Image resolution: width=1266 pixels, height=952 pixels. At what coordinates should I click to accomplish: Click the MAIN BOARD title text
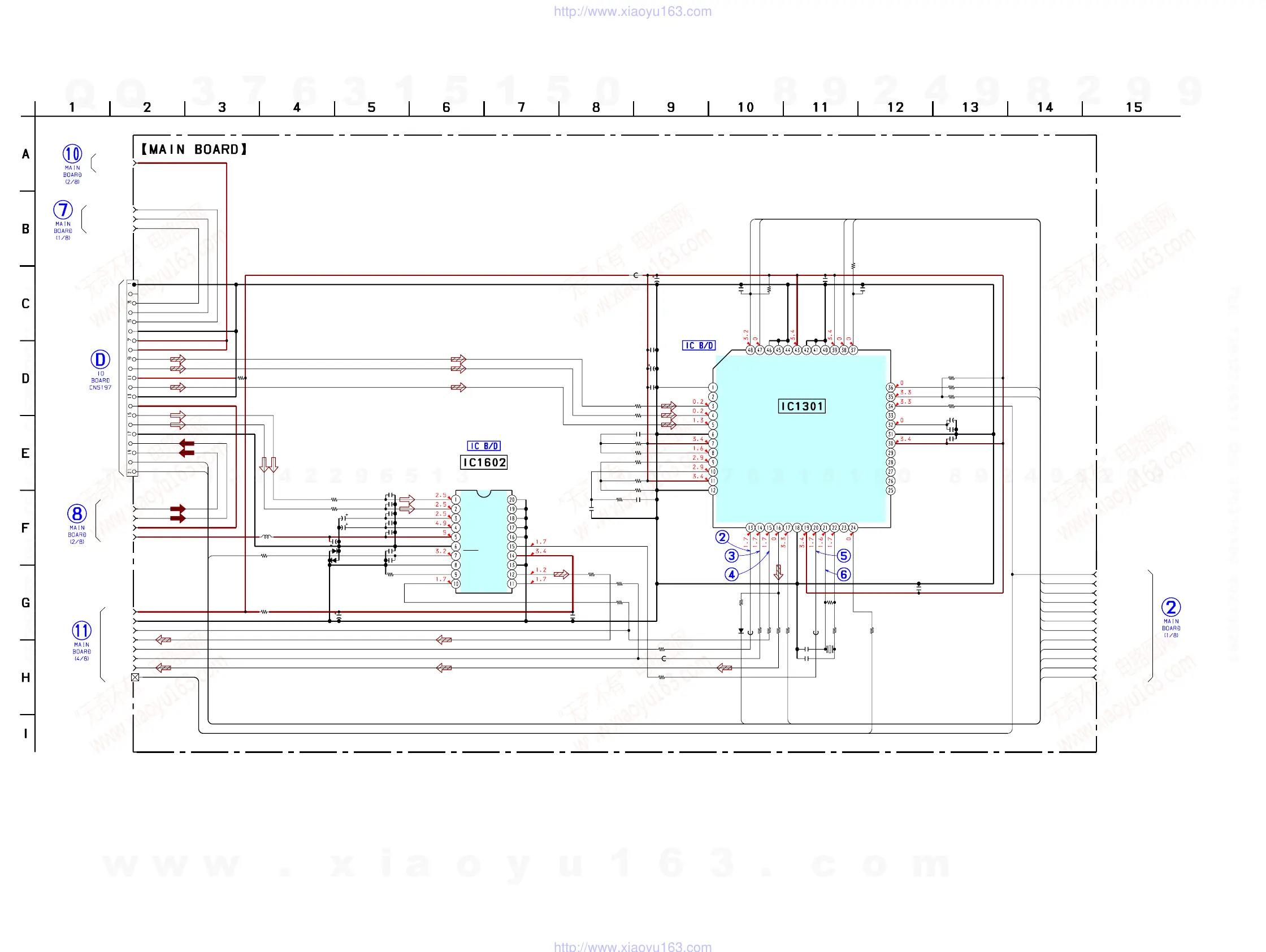click(194, 149)
